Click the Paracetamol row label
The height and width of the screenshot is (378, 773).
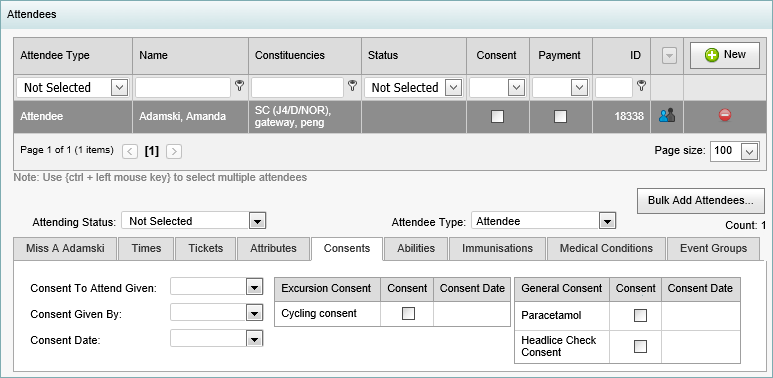pos(551,315)
